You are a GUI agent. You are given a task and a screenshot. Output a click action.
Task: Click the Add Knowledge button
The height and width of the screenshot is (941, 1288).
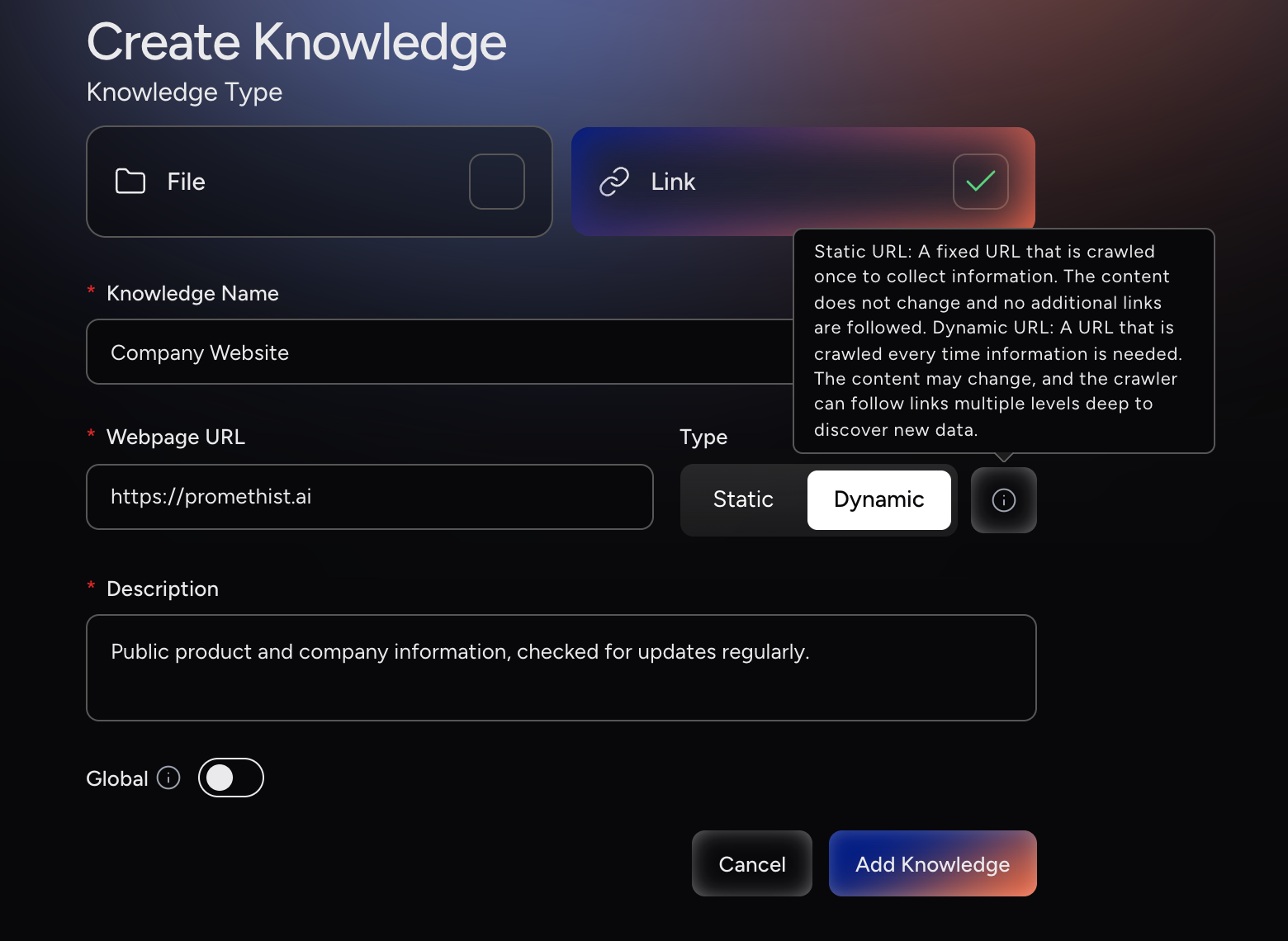(x=933, y=863)
